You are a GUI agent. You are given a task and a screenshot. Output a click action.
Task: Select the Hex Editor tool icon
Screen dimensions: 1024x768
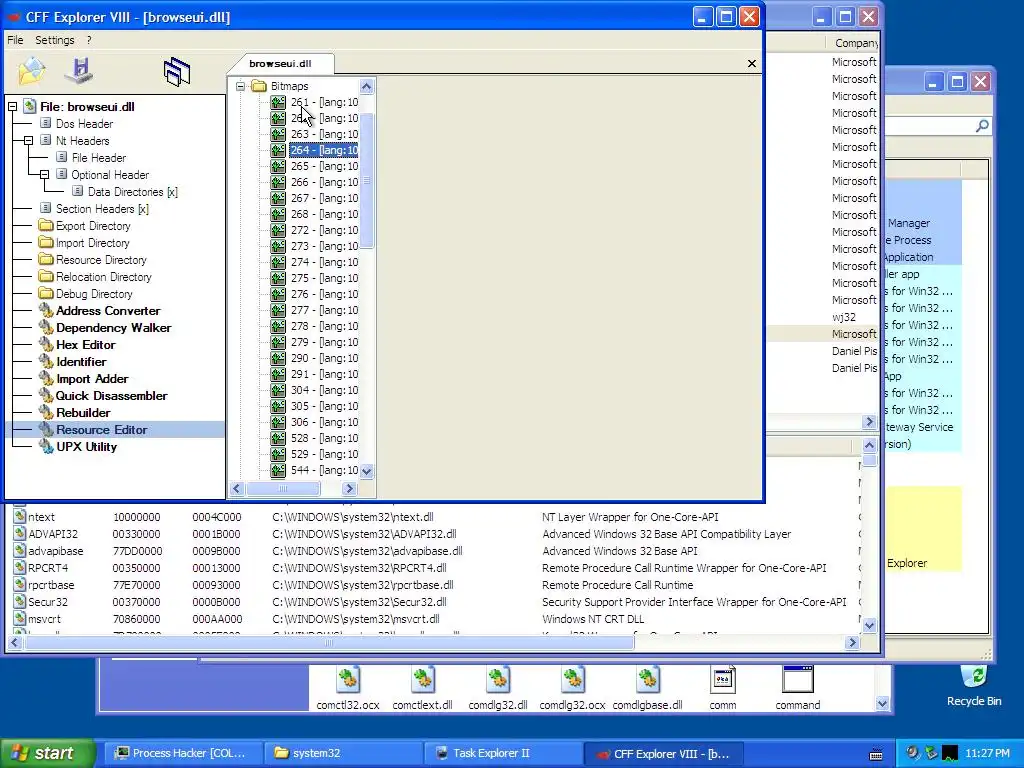coord(46,344)
